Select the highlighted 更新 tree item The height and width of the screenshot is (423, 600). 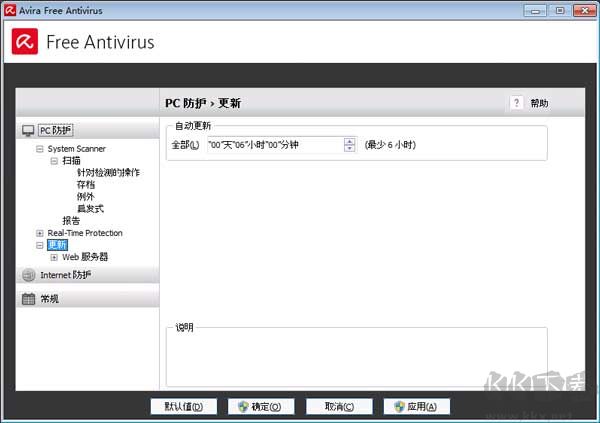tap(57, 245)
